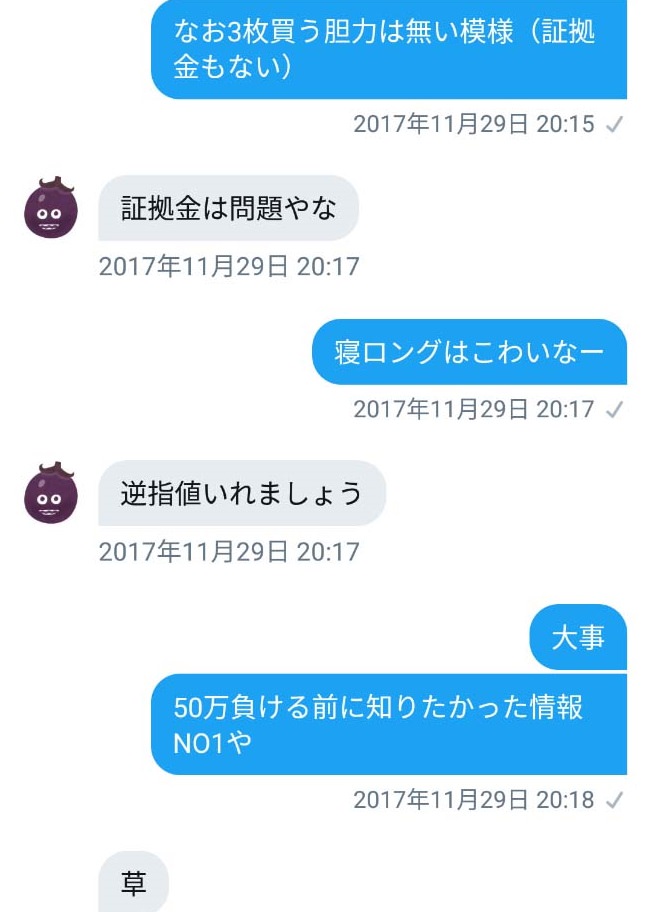Tap the timestamp 2017年11月29日 20:18
This screenshot has height=912, width=648.
pyautogui.click(x=474, y=800)
